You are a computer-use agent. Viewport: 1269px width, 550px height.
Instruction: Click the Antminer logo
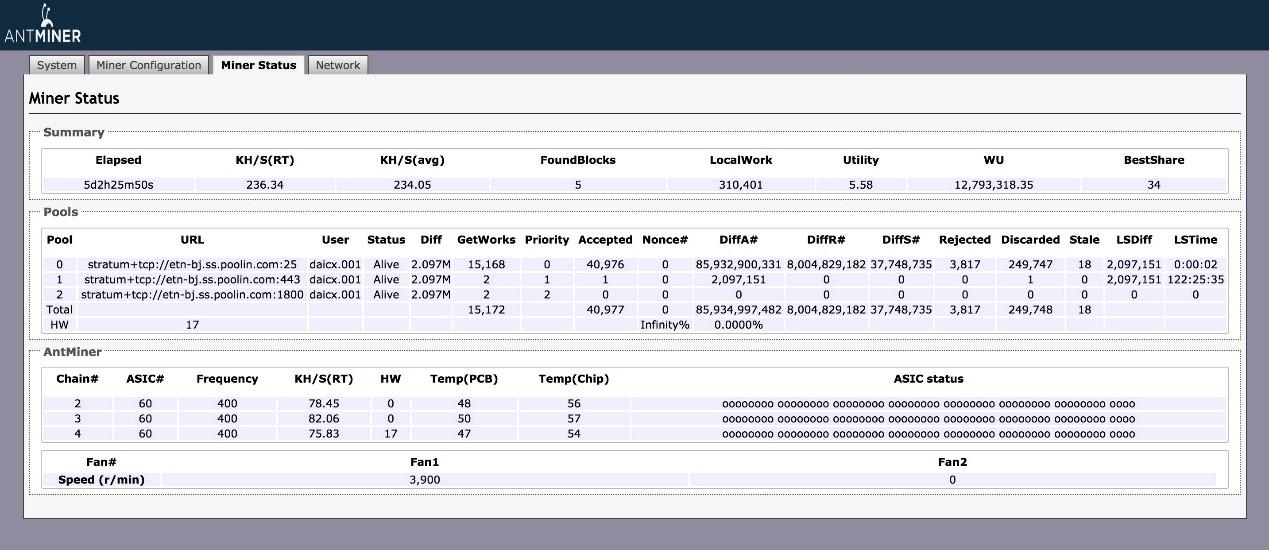43,24
